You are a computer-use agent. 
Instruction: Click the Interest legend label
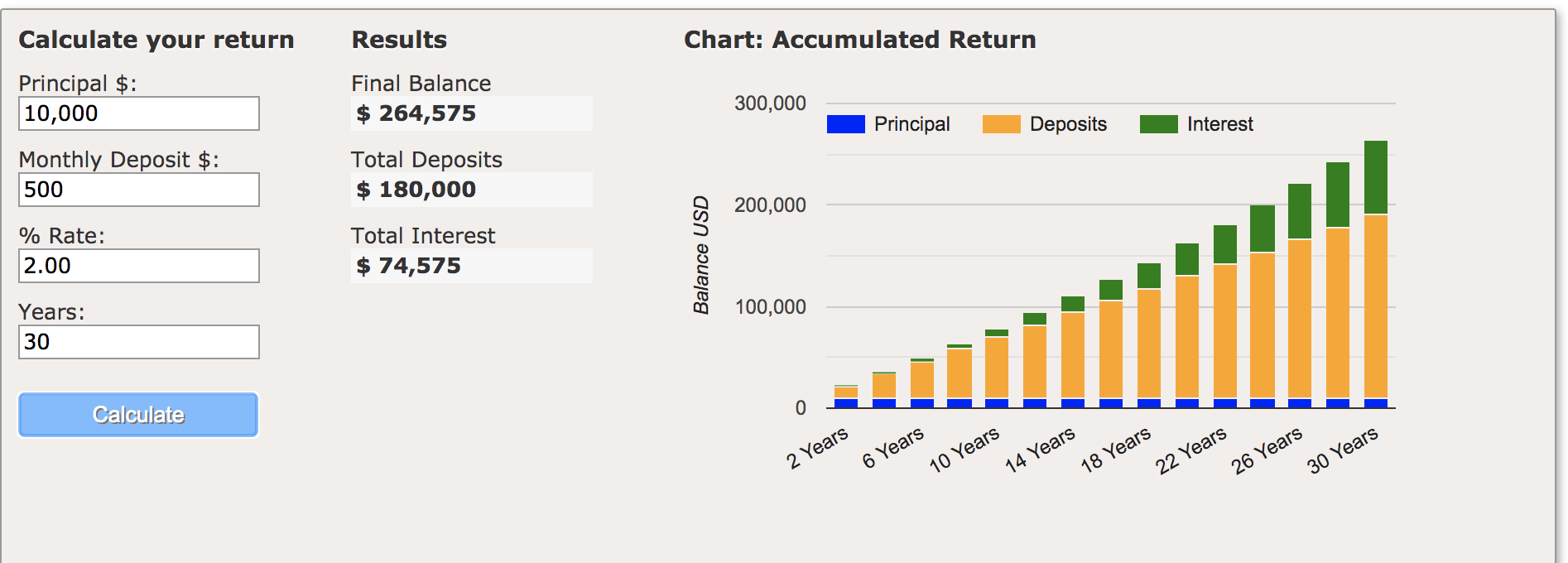click(1219, 124)
